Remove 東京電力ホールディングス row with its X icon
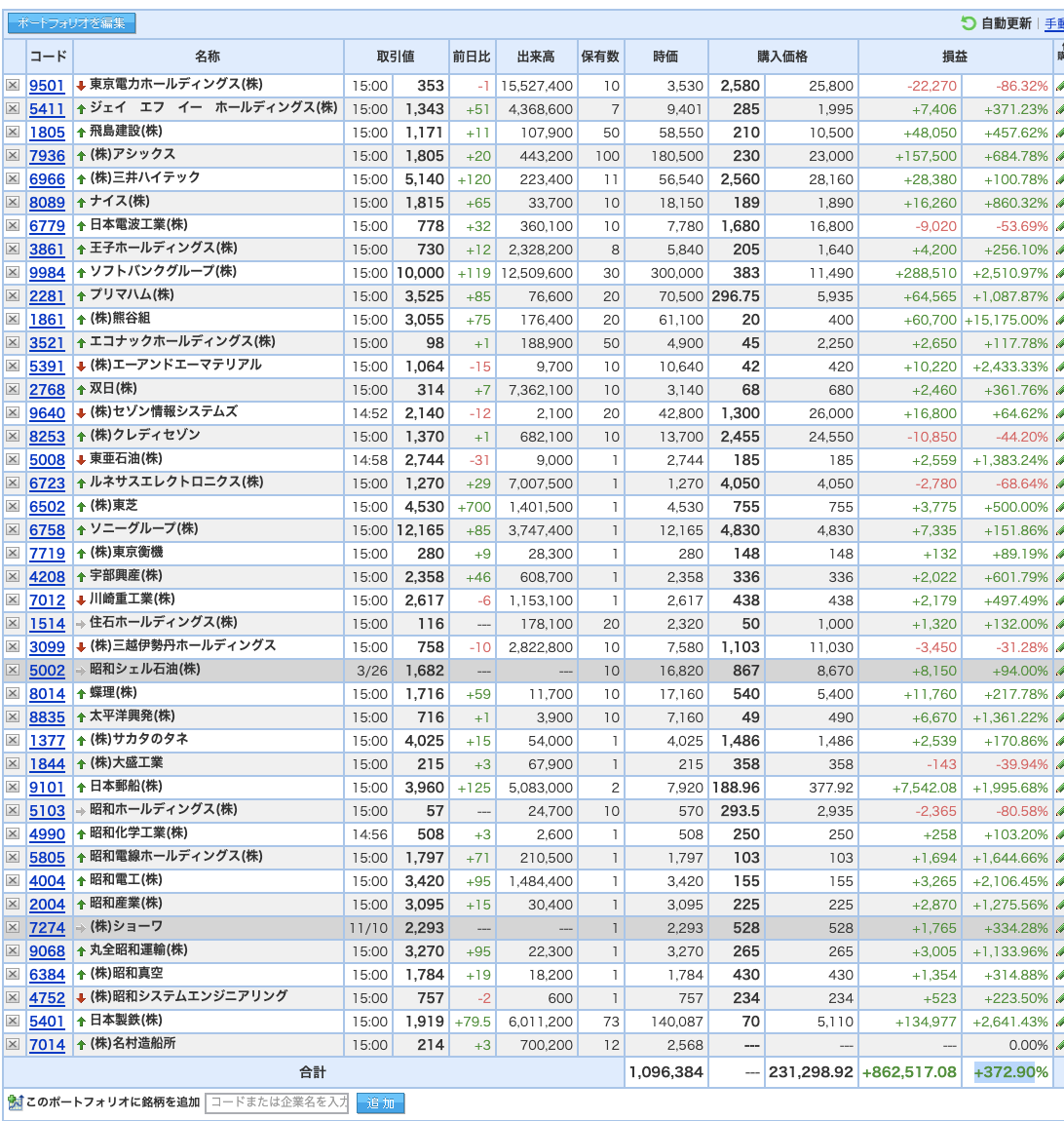This screenshot has height=1121, width=1064. point(13,85)
